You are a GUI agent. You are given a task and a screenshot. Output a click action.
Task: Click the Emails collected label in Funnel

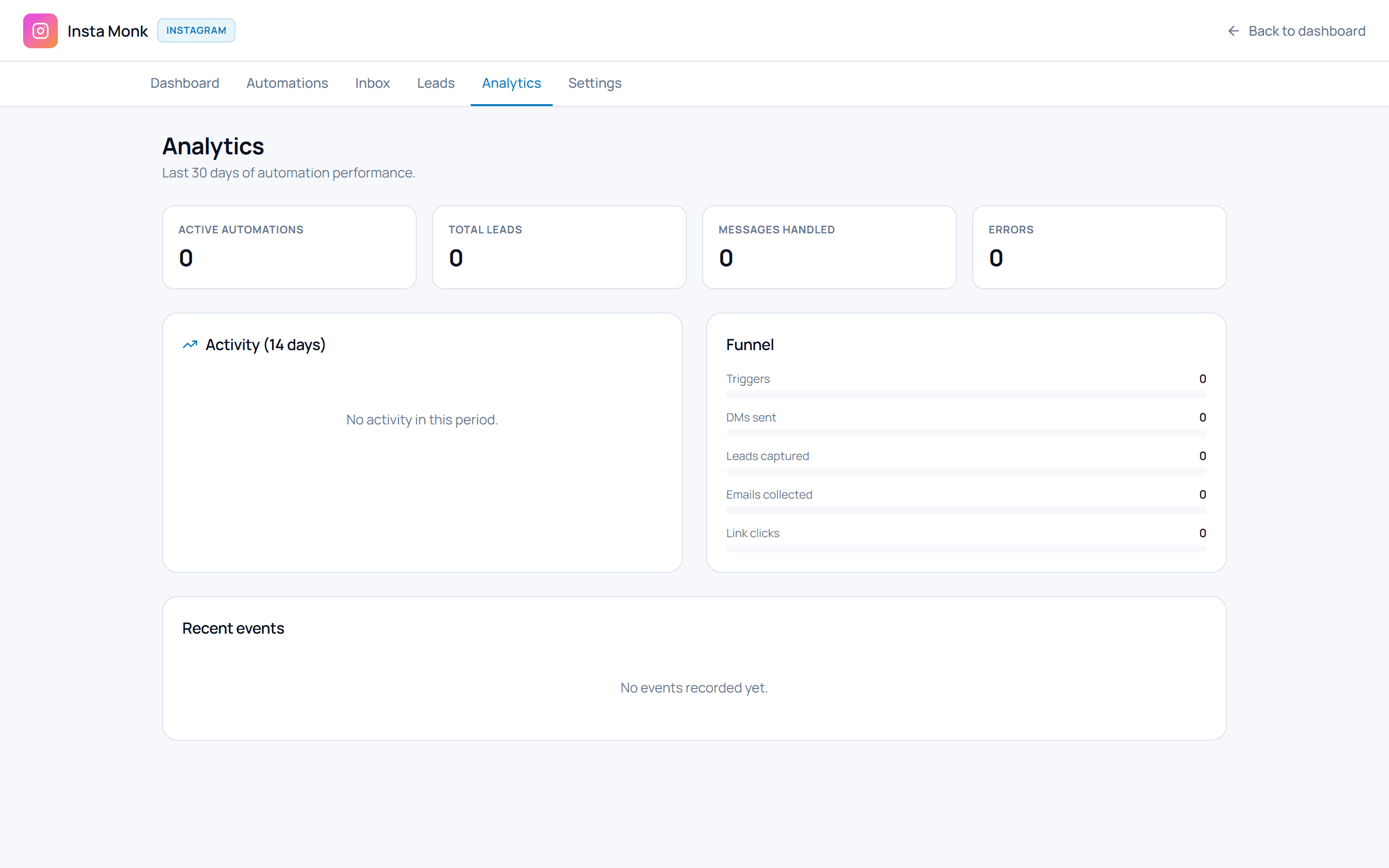769,494
